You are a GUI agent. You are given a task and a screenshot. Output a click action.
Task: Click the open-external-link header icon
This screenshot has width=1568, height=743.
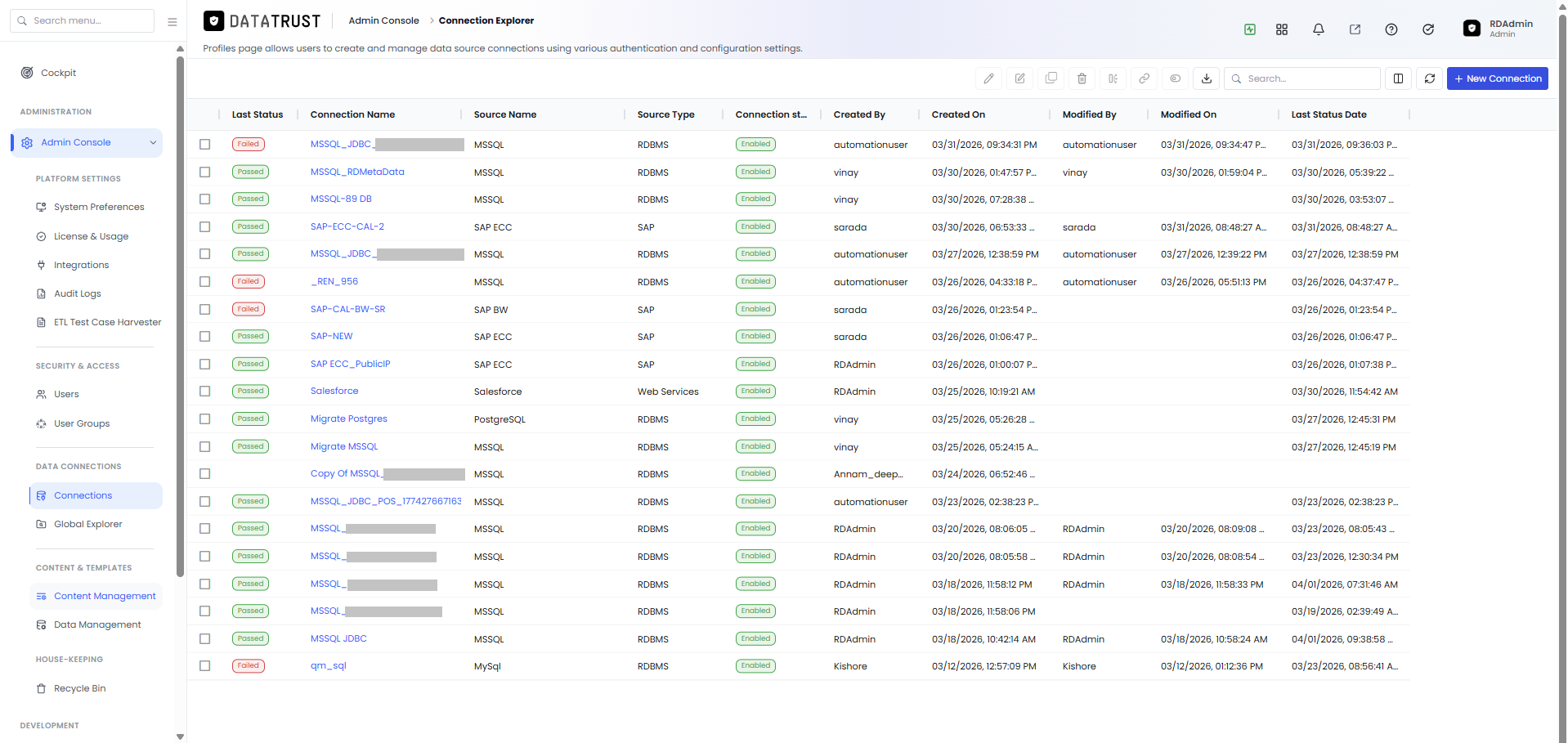tap(1355, 29)
